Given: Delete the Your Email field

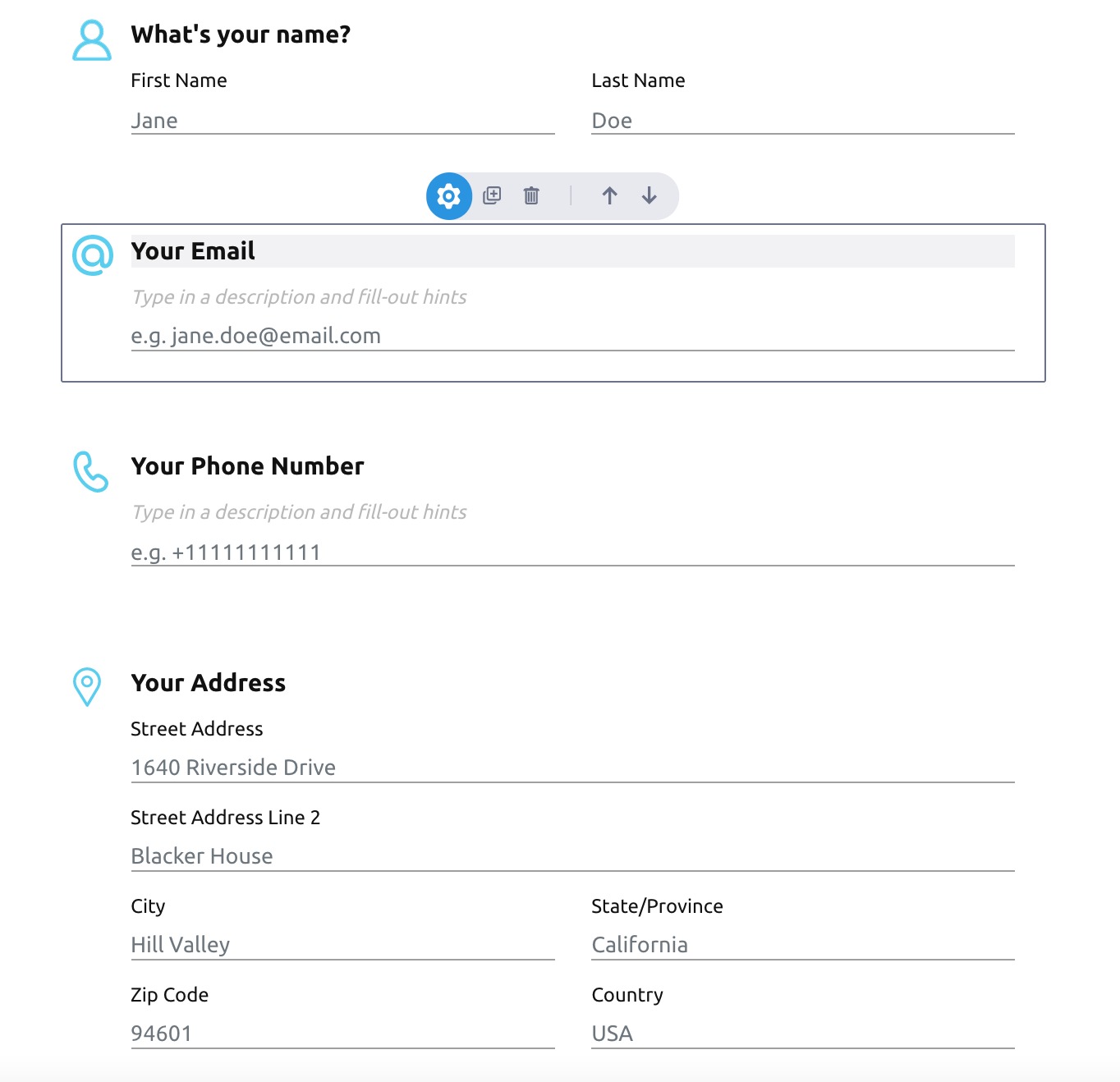Looking at the screenshot, I should (x=530, y=196).
